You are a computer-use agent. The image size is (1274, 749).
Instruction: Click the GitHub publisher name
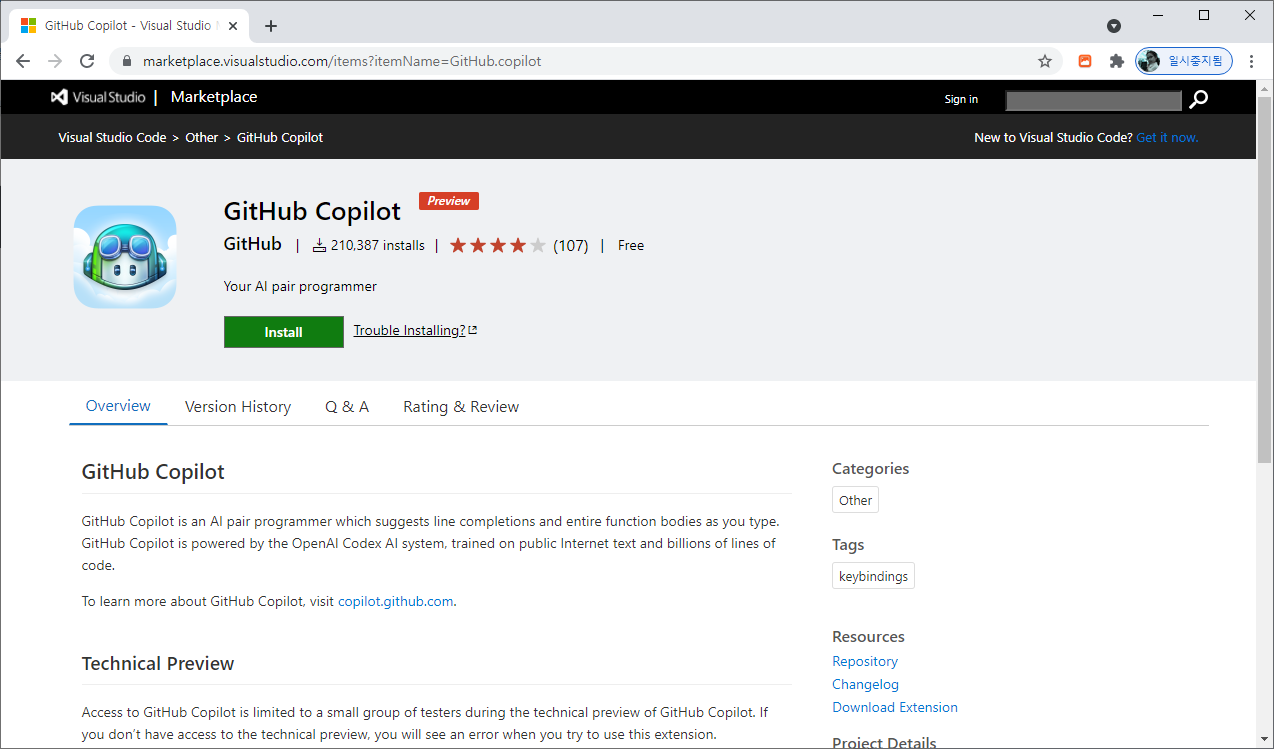tap(252, 244)
